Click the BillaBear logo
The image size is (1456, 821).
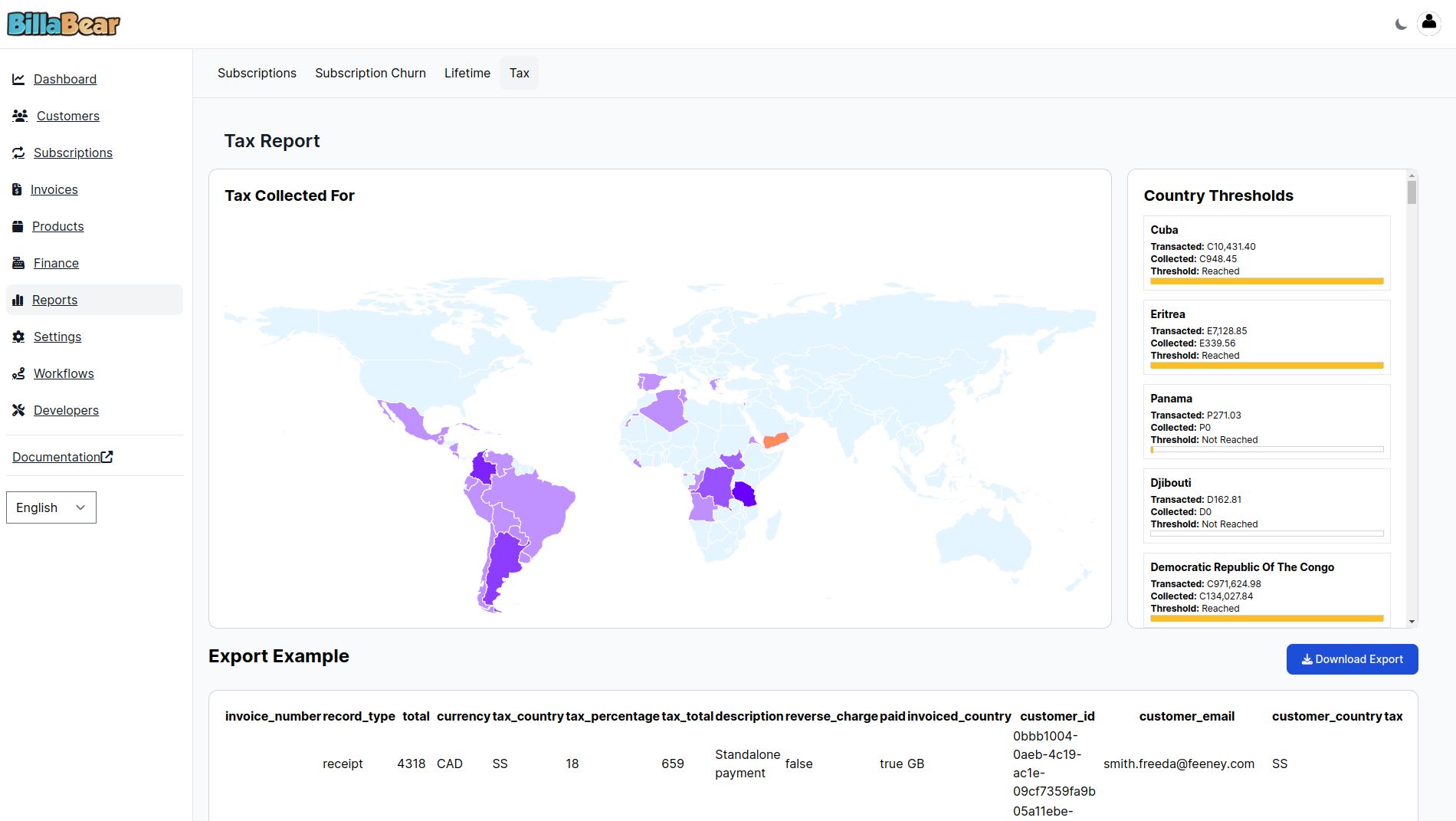(x=64, y=25)
